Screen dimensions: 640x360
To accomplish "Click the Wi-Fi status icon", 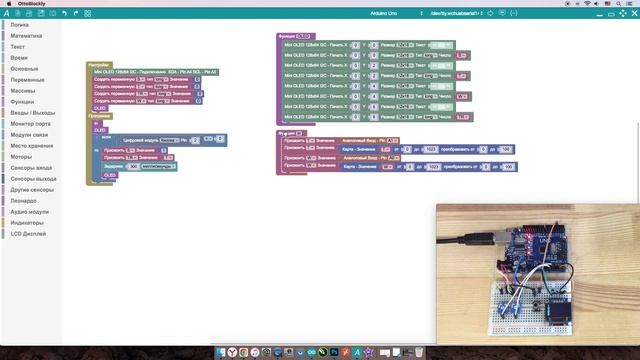I will click(587, 3).
